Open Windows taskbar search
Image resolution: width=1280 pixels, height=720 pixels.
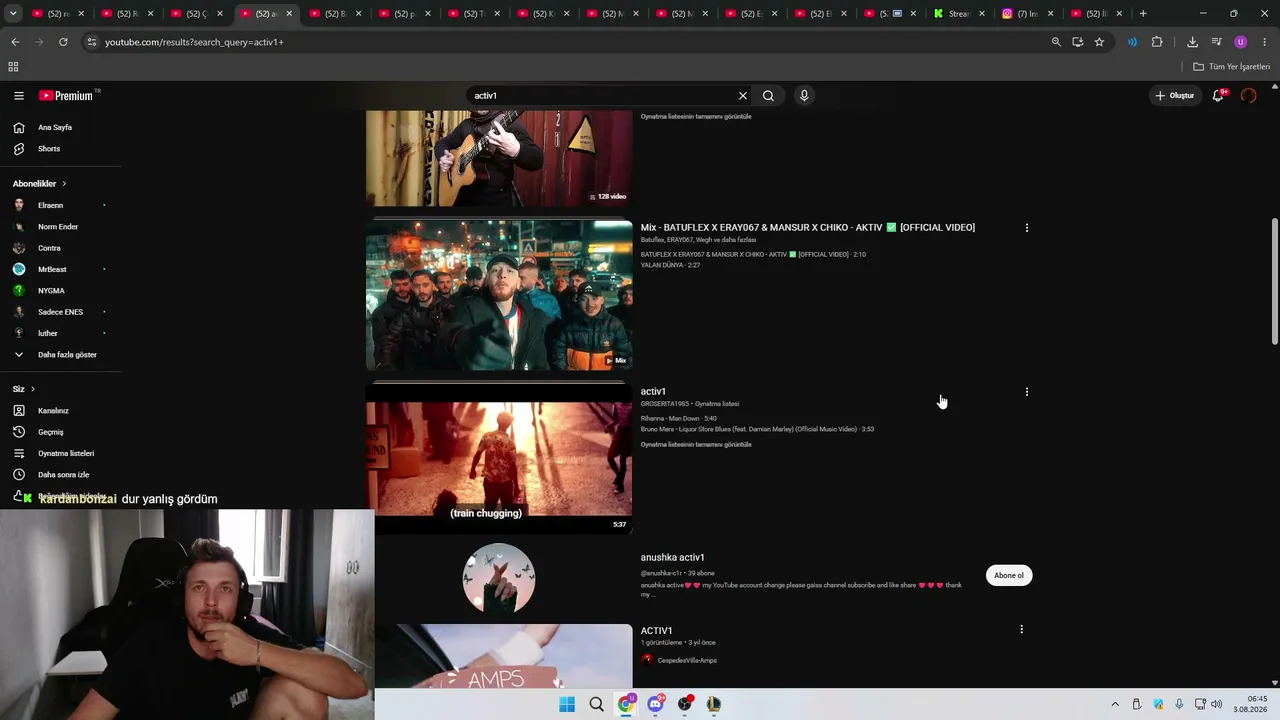click(x=597, y=704)
